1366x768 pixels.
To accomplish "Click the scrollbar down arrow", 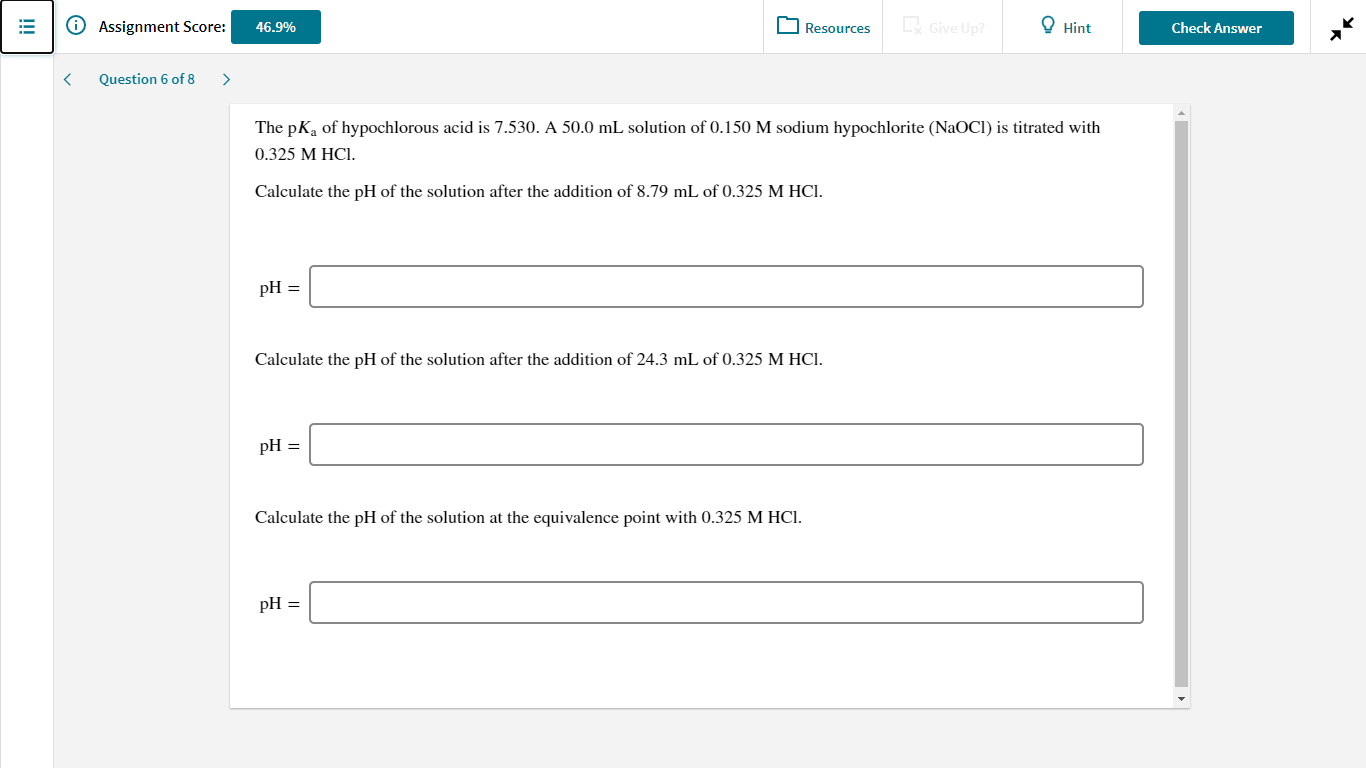I will [1181, 697].
